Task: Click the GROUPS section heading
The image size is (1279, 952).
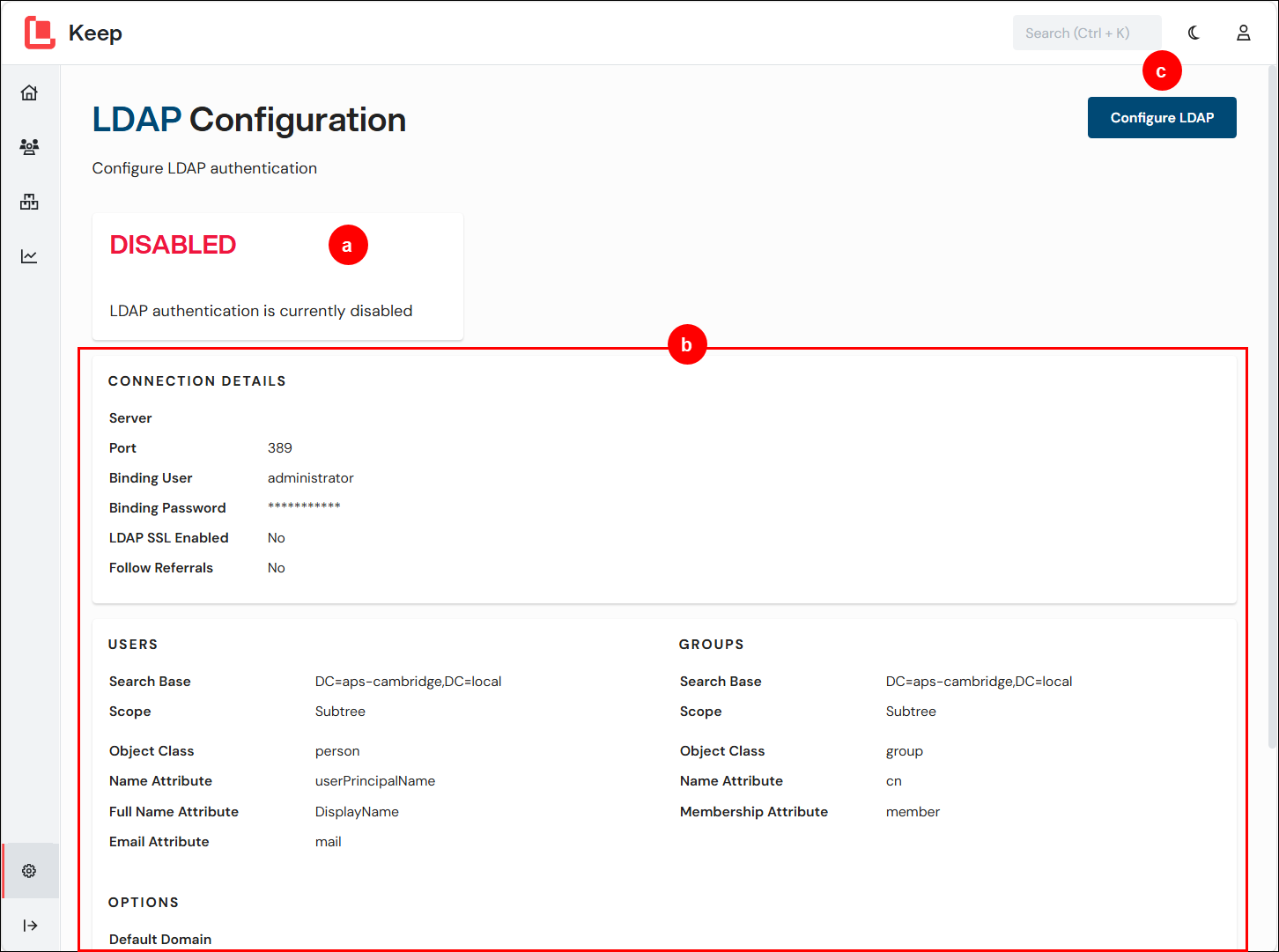Action: click(x=712, y=645)
